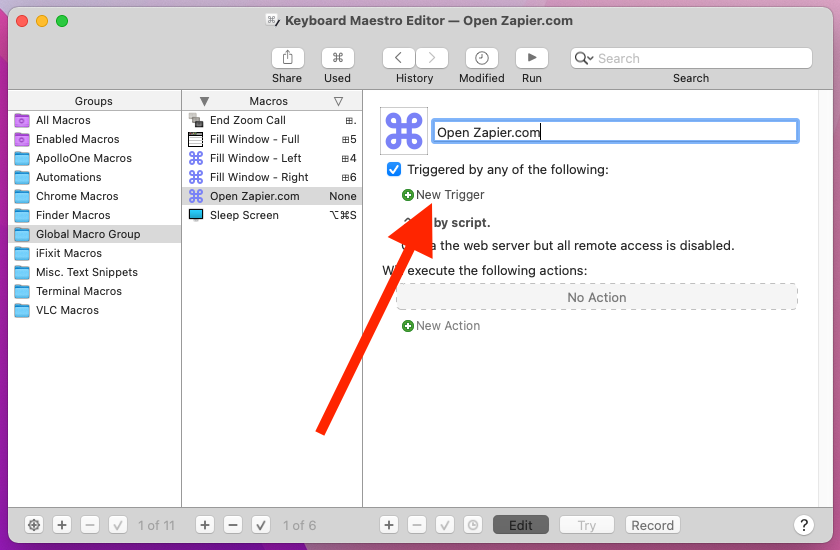This screenshot has width=840, height=550.
Task: Select Open Zapier.com macro row
Action: pos(272,196)
